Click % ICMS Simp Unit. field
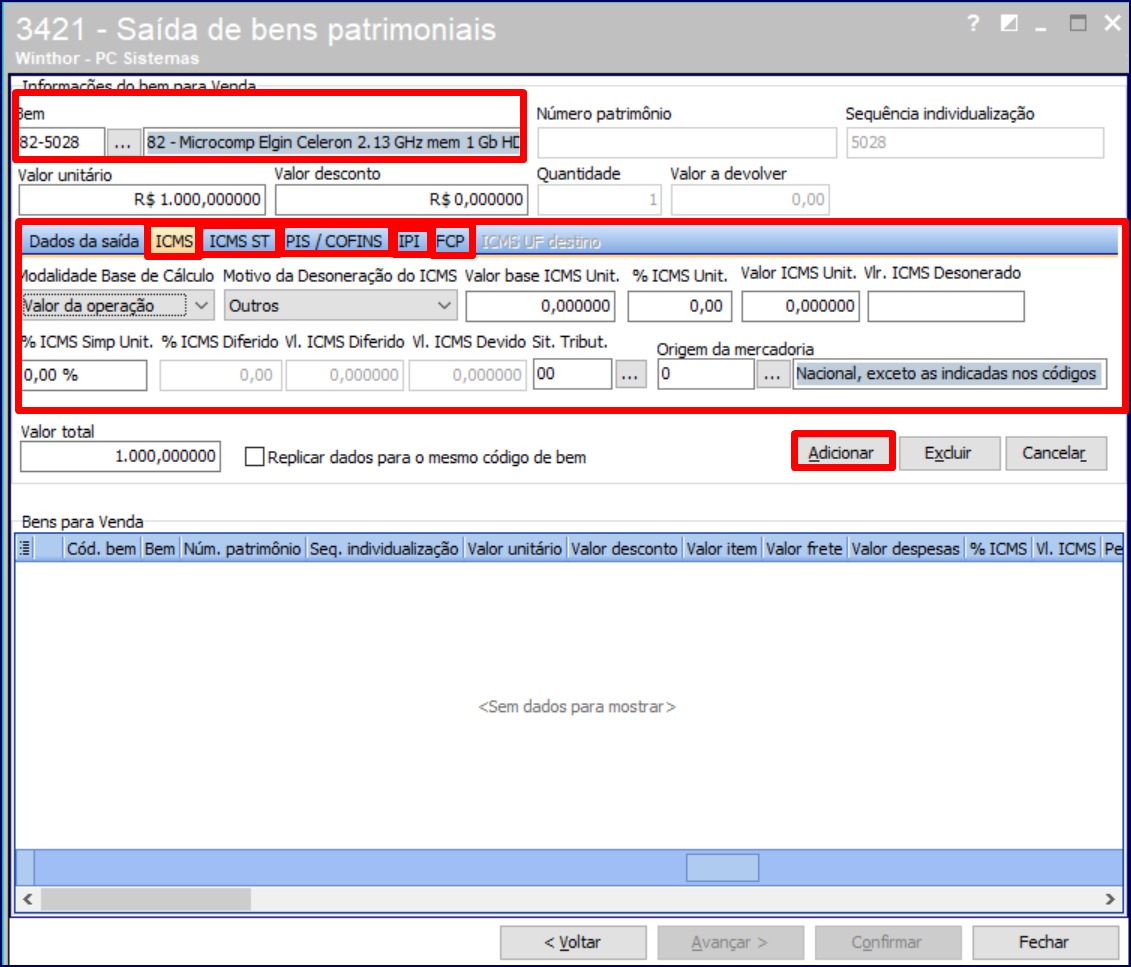Screen dimensions: 1131x967 pos(84,375)
